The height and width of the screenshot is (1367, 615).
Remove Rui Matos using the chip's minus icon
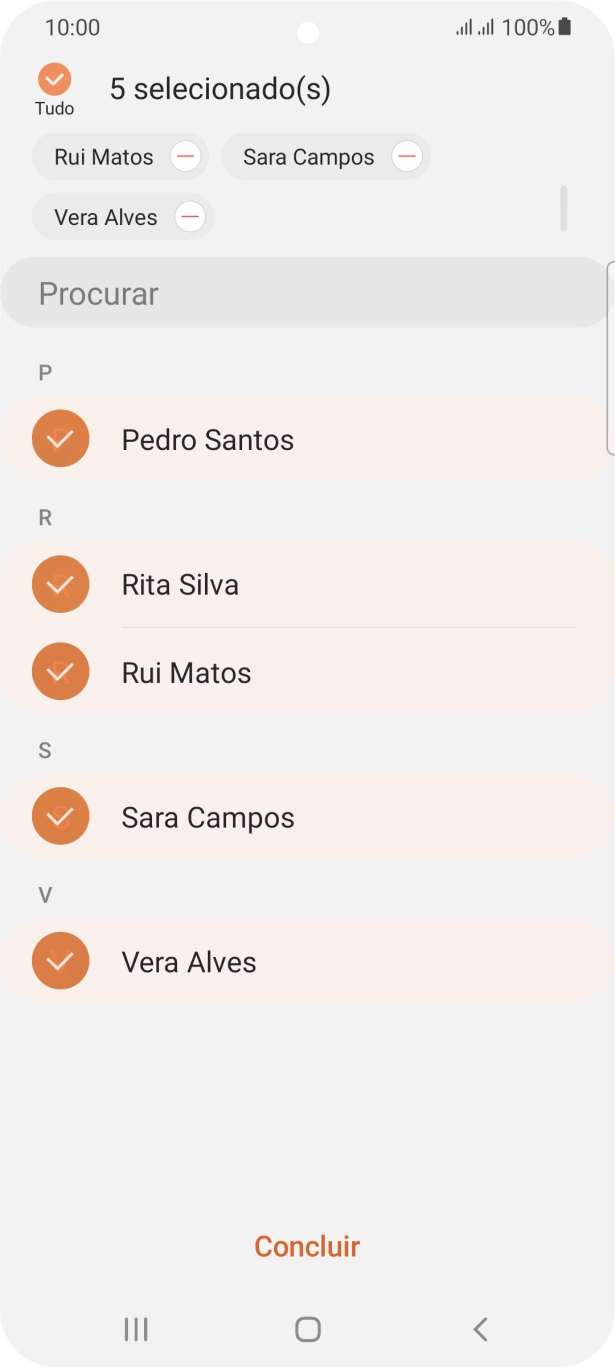point(185,156)
